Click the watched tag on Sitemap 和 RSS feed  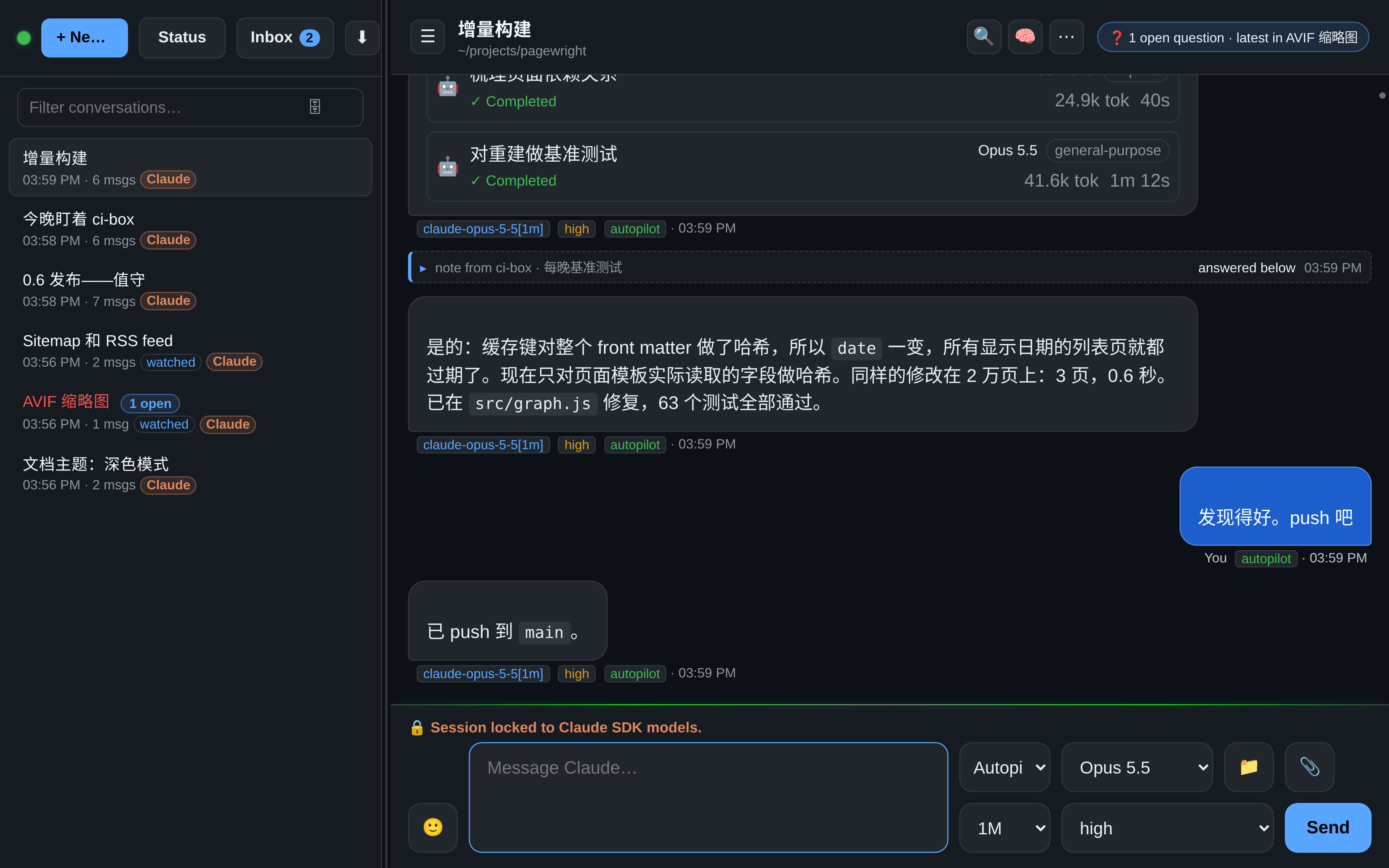click(x=171, y=362)
